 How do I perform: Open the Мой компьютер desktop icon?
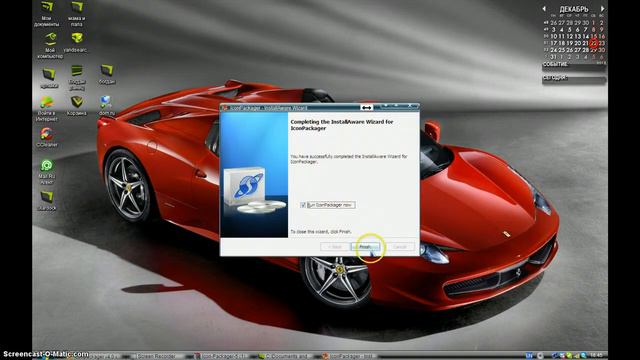(50, 46)
